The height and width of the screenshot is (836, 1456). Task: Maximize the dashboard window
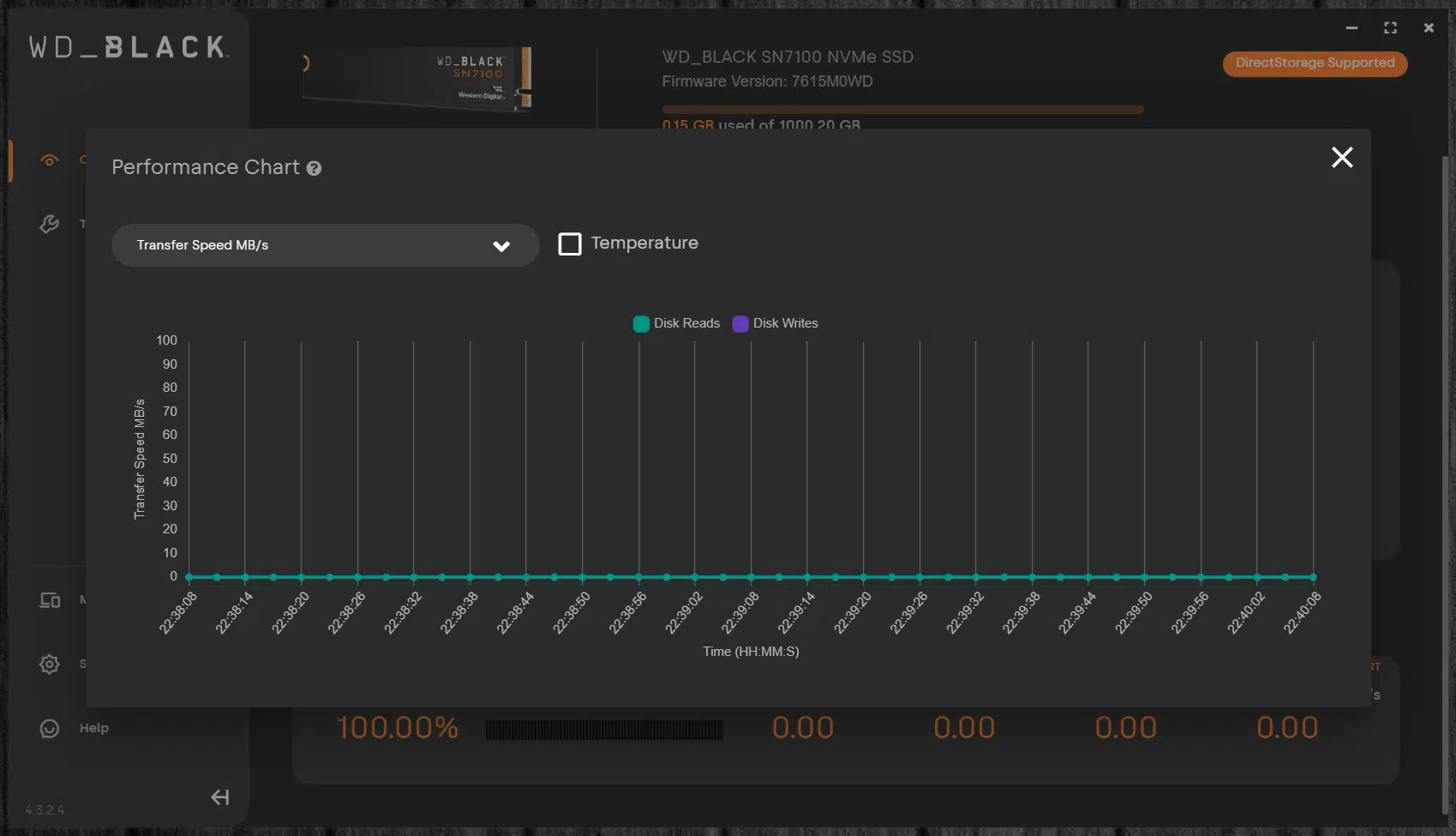1390,28
